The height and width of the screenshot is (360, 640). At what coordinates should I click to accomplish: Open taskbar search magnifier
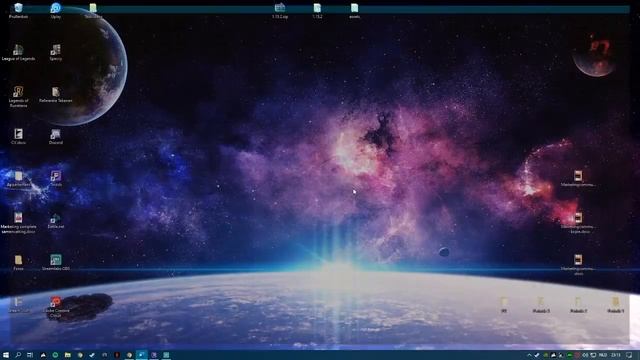(x=18, y=355)
